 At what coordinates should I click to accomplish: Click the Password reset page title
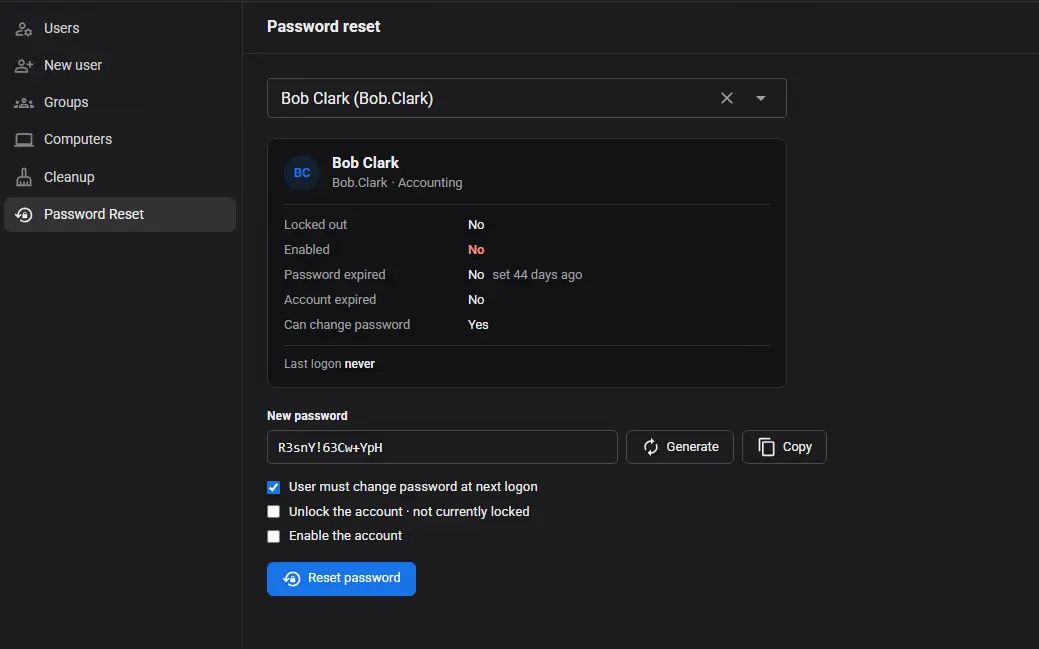point(323,27)
